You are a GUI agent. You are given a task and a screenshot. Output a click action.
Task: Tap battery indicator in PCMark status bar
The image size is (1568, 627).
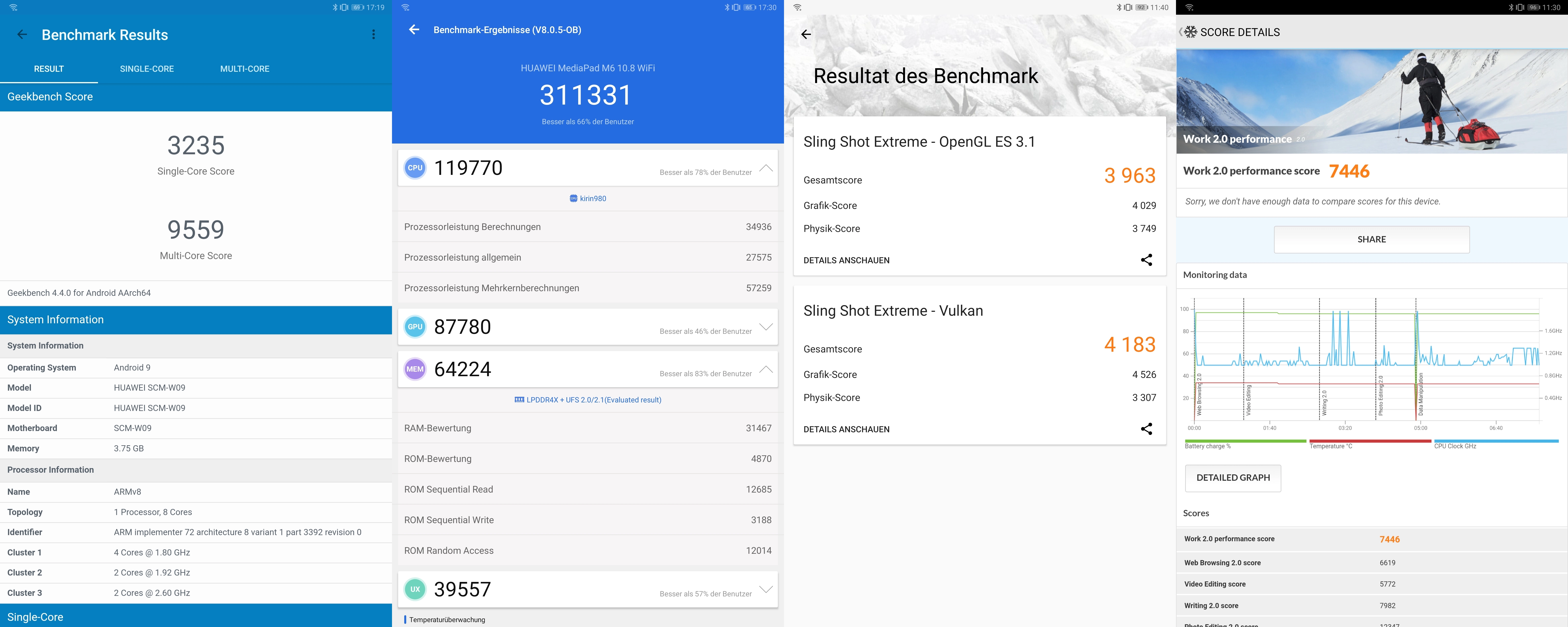click(1533, 7)
